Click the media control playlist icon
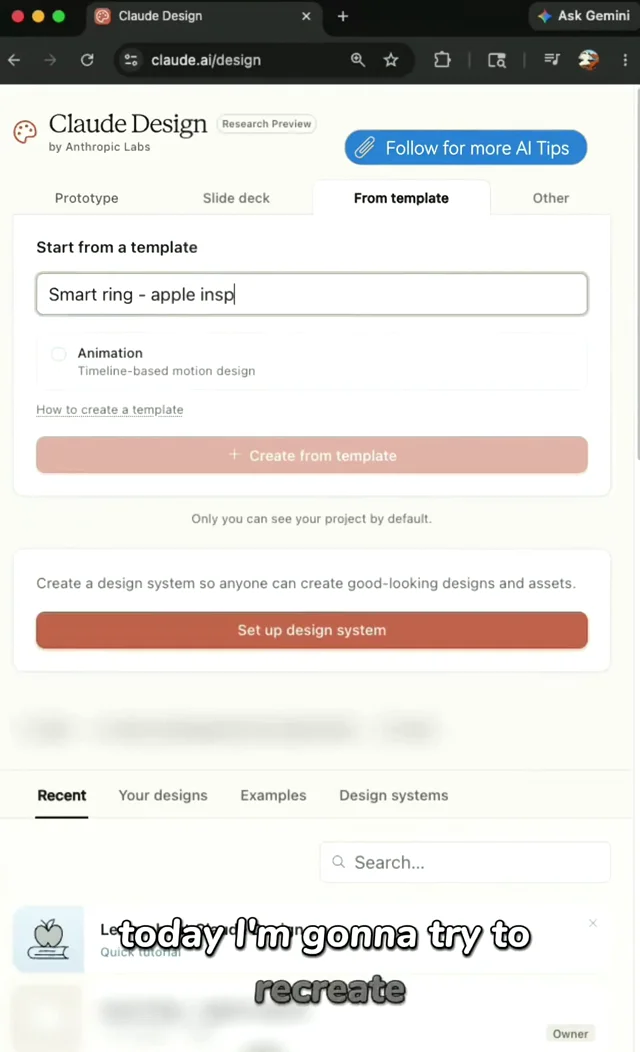Image resolution: width=640 pixels, height=1052 pixels. pyautogui.click(x=551, y=60)
